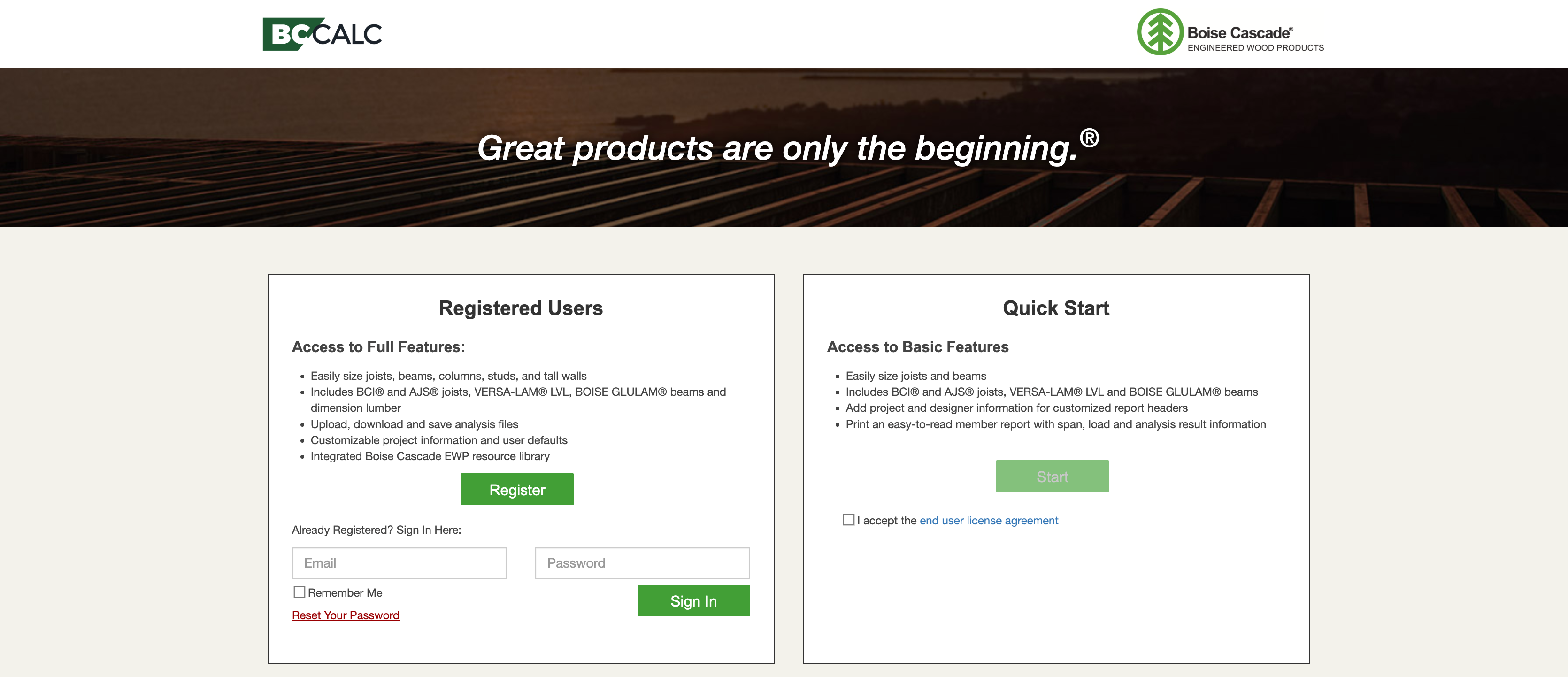Focus the Password input field
This screenshot has height=677, width=1568.
[642, 563]
